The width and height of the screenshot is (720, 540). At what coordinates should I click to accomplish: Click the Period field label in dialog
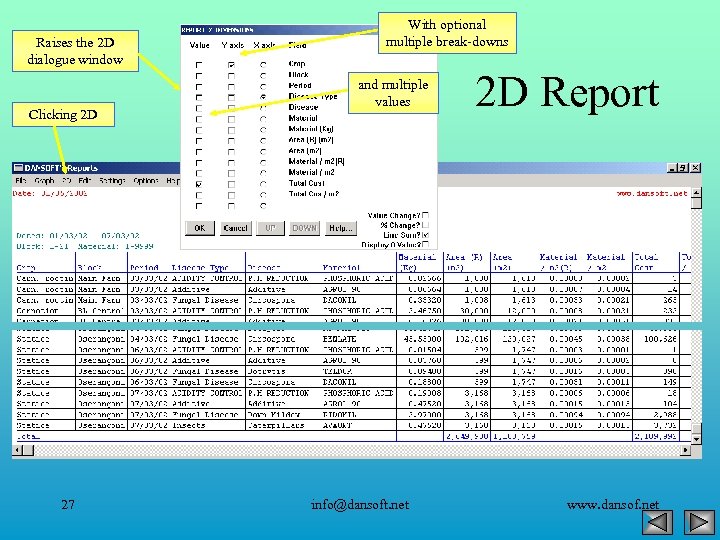[x=300, y=85]
